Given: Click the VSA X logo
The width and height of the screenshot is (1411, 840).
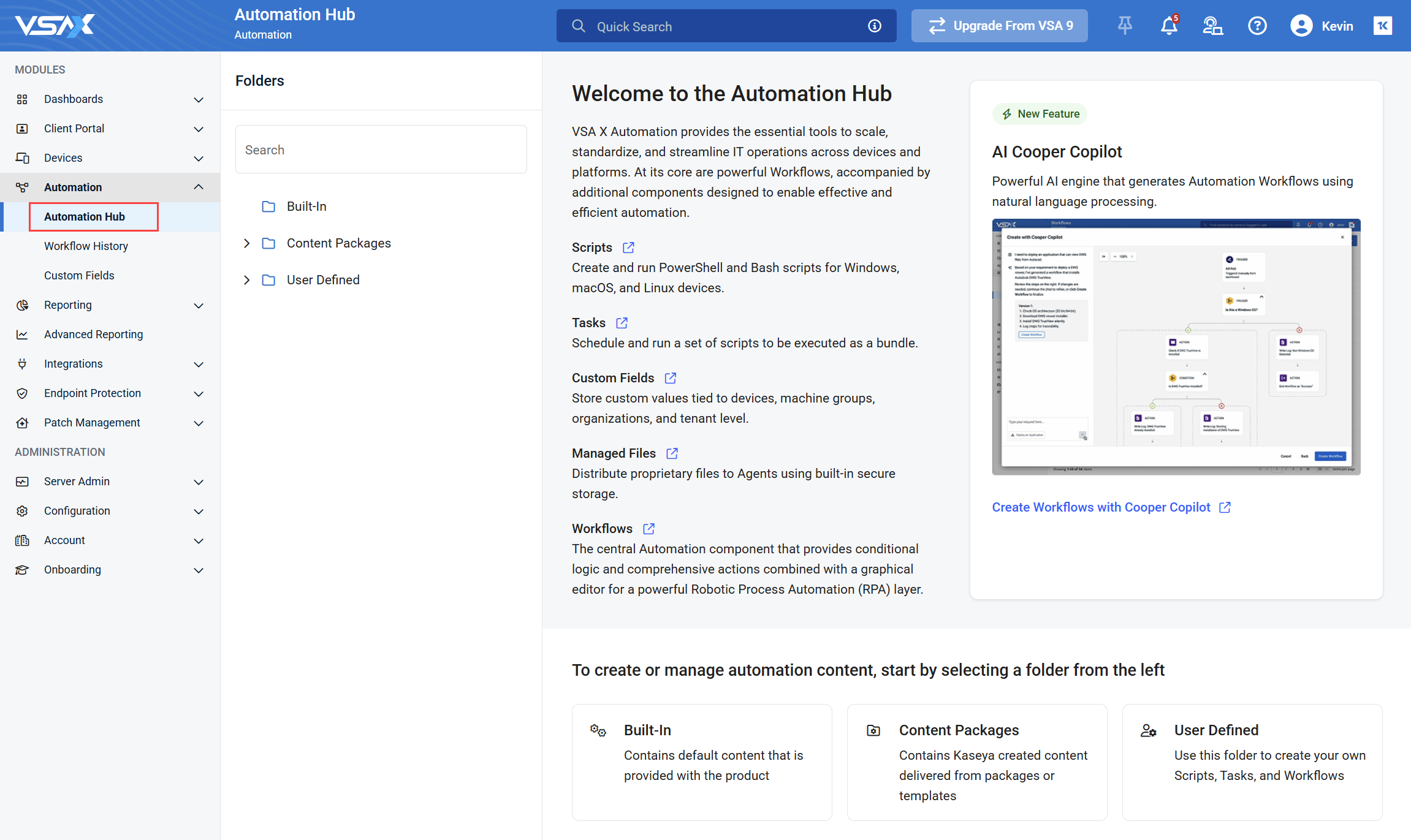Looking at the screenshot, I should (x=55, y=26).
